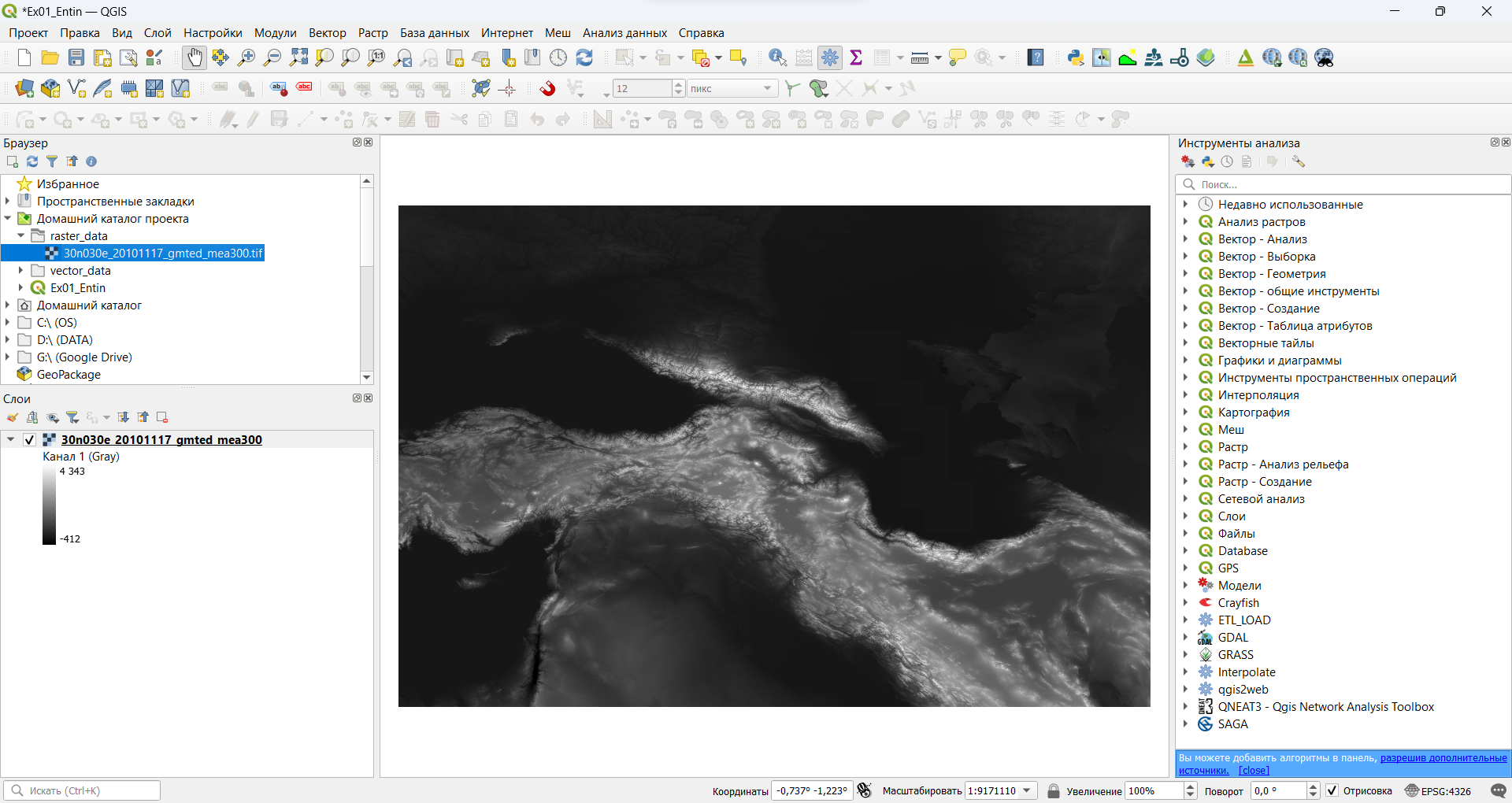Create new GeoPackage layer icon

50,88
